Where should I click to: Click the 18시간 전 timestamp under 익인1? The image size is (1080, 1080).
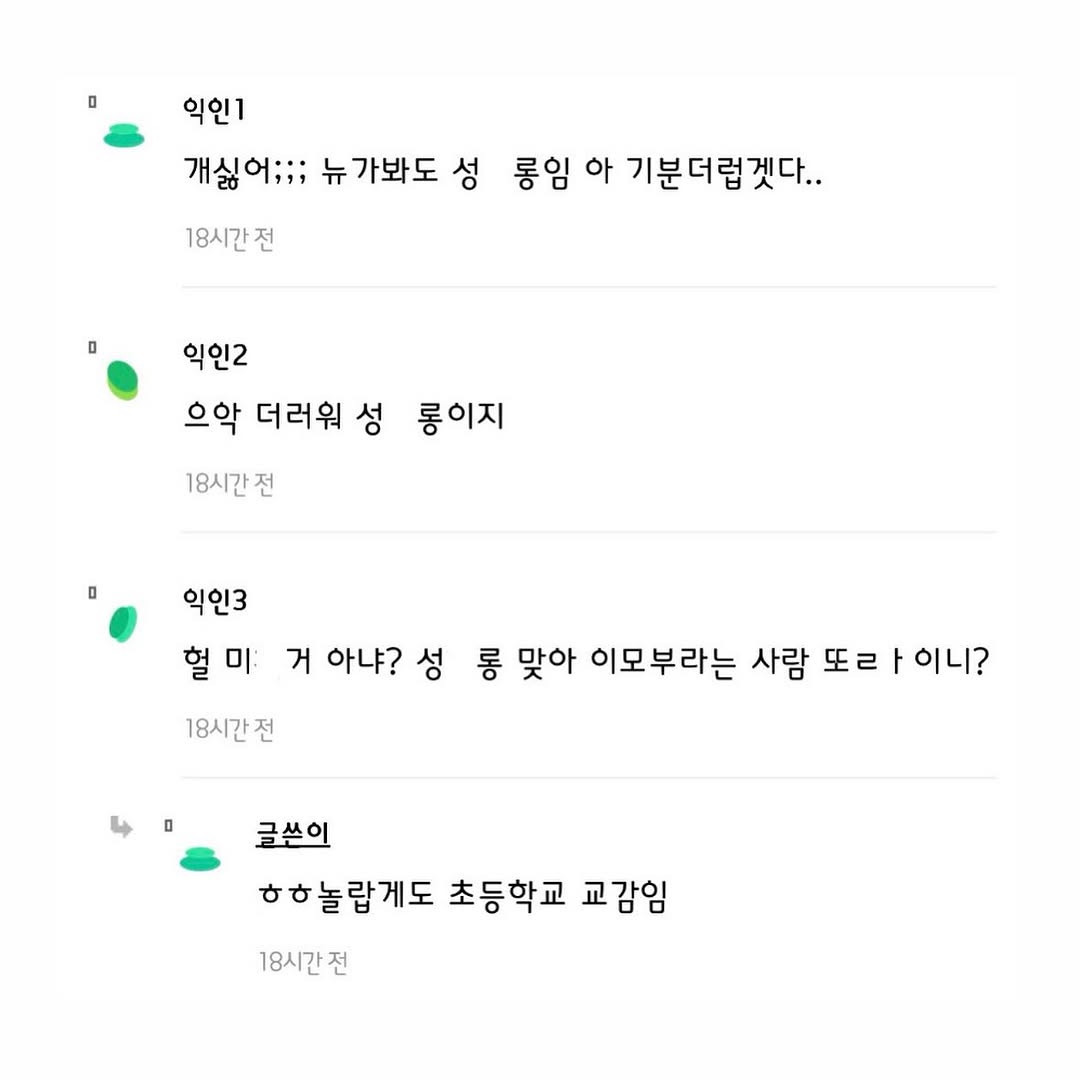tap(229, 239)
